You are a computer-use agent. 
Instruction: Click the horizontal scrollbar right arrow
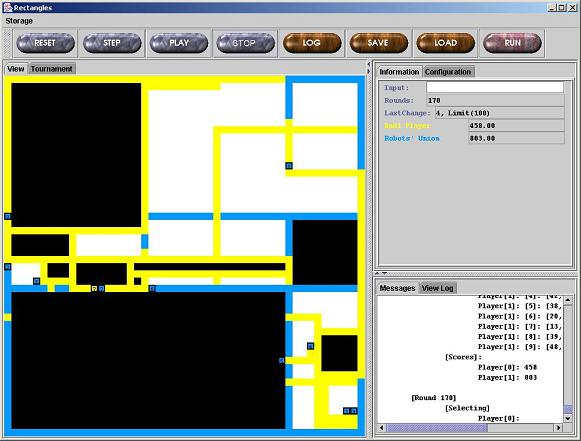(558, 428)
